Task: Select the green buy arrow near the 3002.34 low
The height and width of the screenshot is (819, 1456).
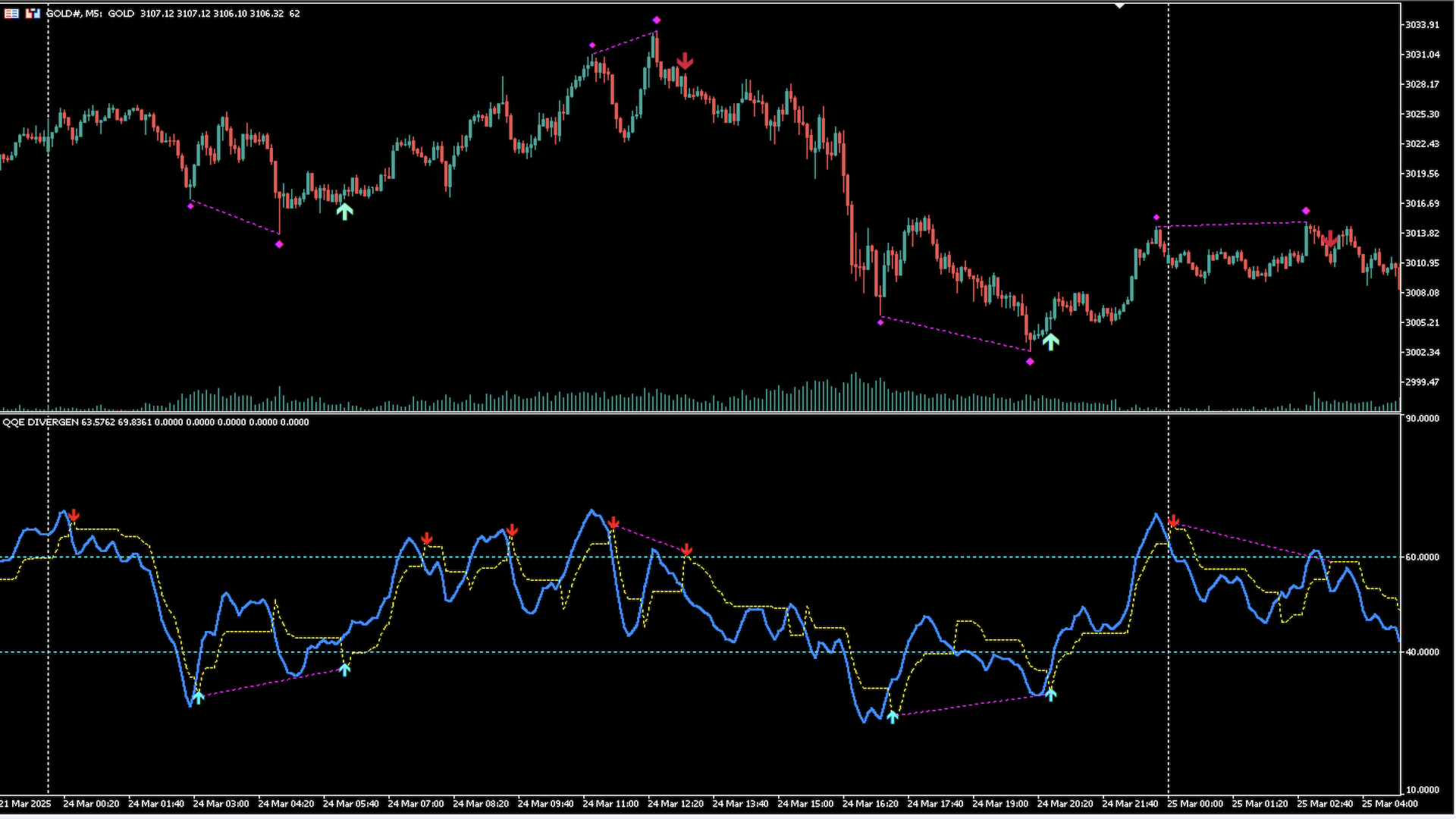Action: [1050, 341]
